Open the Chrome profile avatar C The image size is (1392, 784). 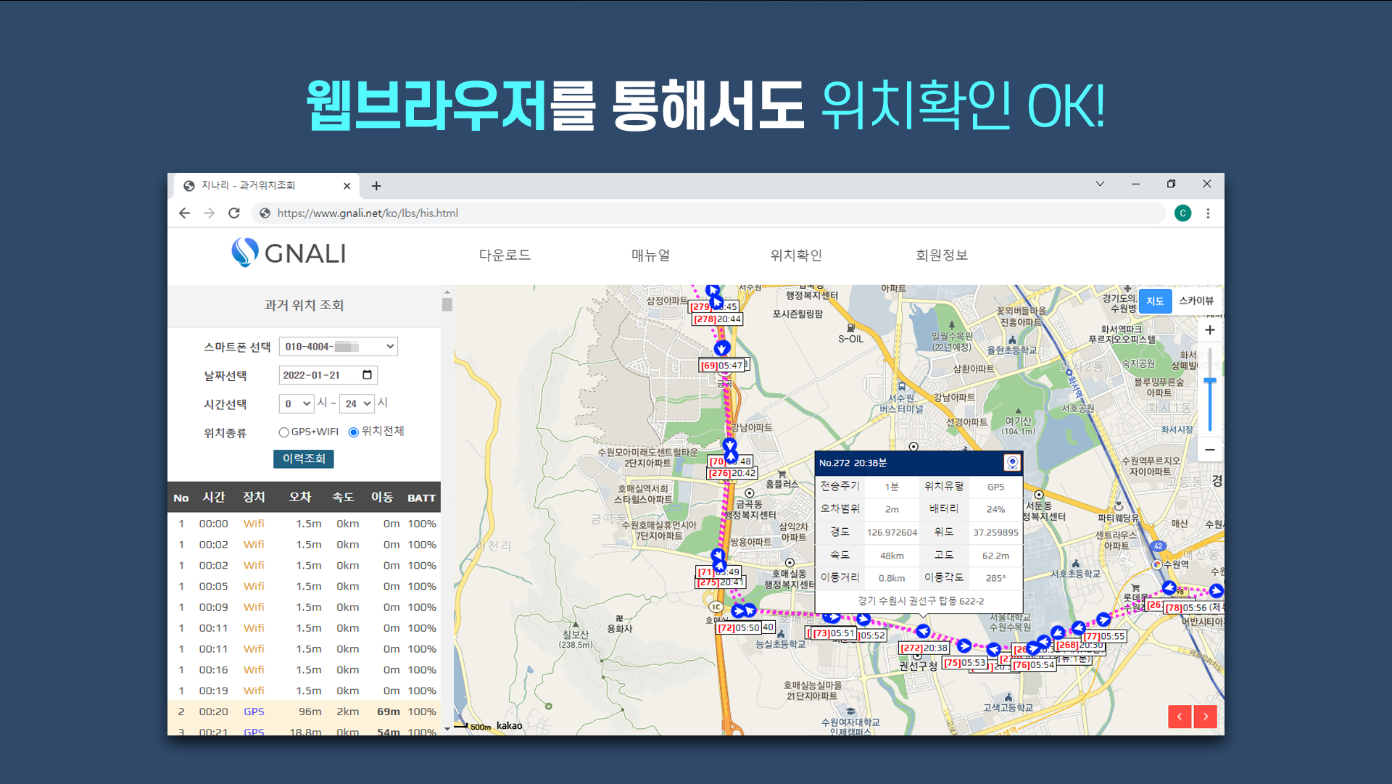point(1182,212)
